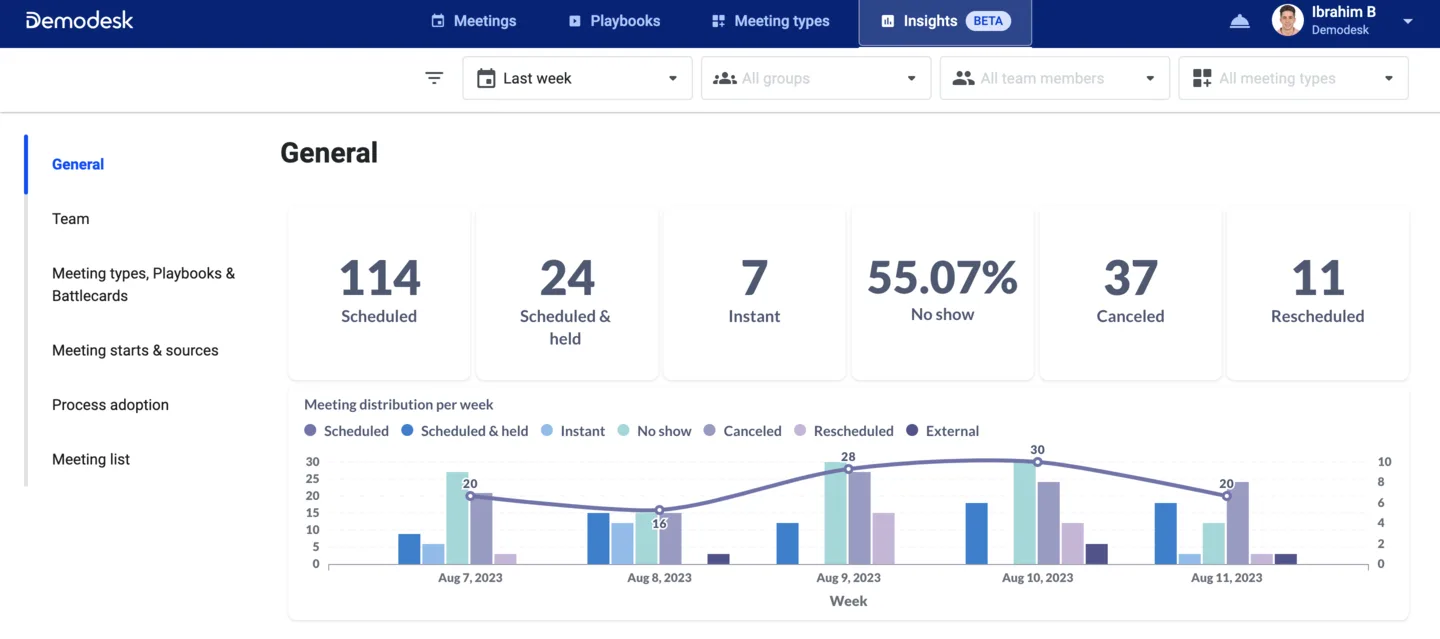Click the External bar on Aug 10
The width and height of the screenshot is (1440, 639).
tap(1096, 554)
